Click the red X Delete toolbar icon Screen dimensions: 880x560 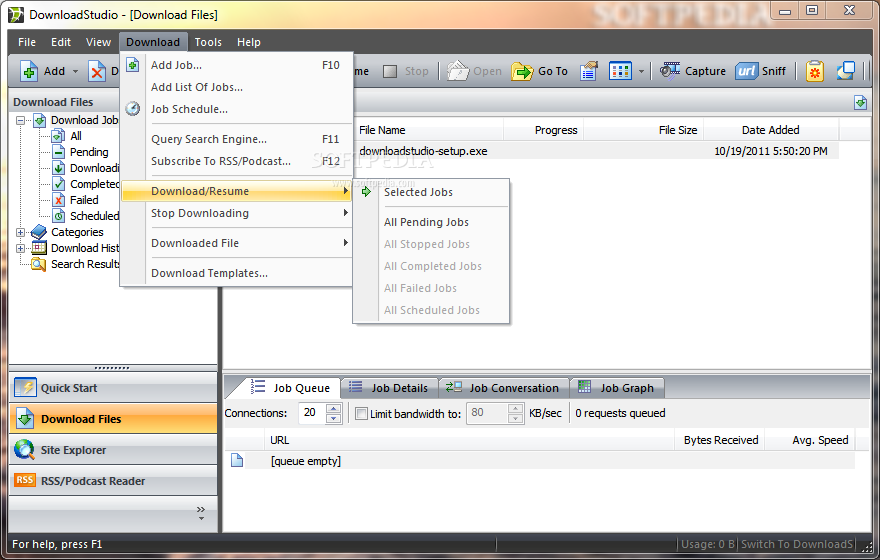tap(97, 71)
